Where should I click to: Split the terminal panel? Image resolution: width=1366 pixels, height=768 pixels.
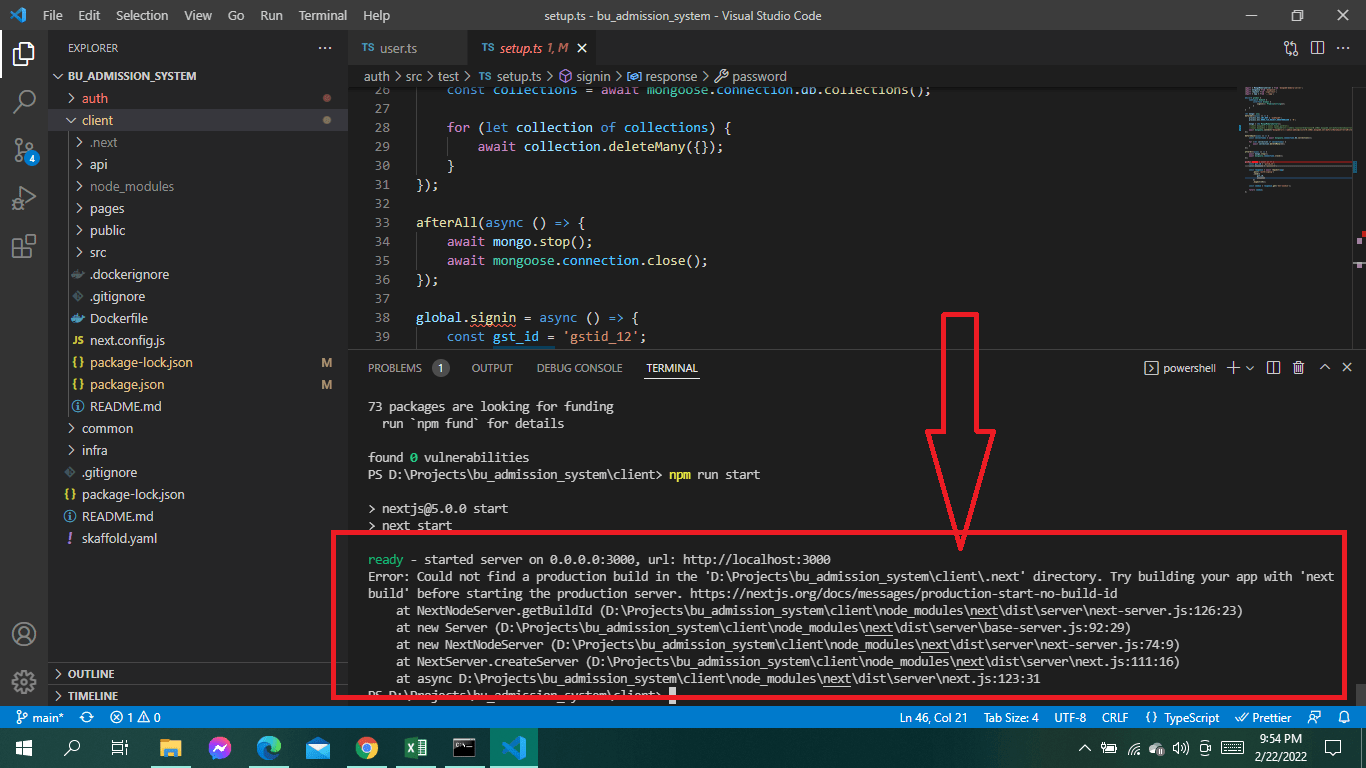point(1273,368)
